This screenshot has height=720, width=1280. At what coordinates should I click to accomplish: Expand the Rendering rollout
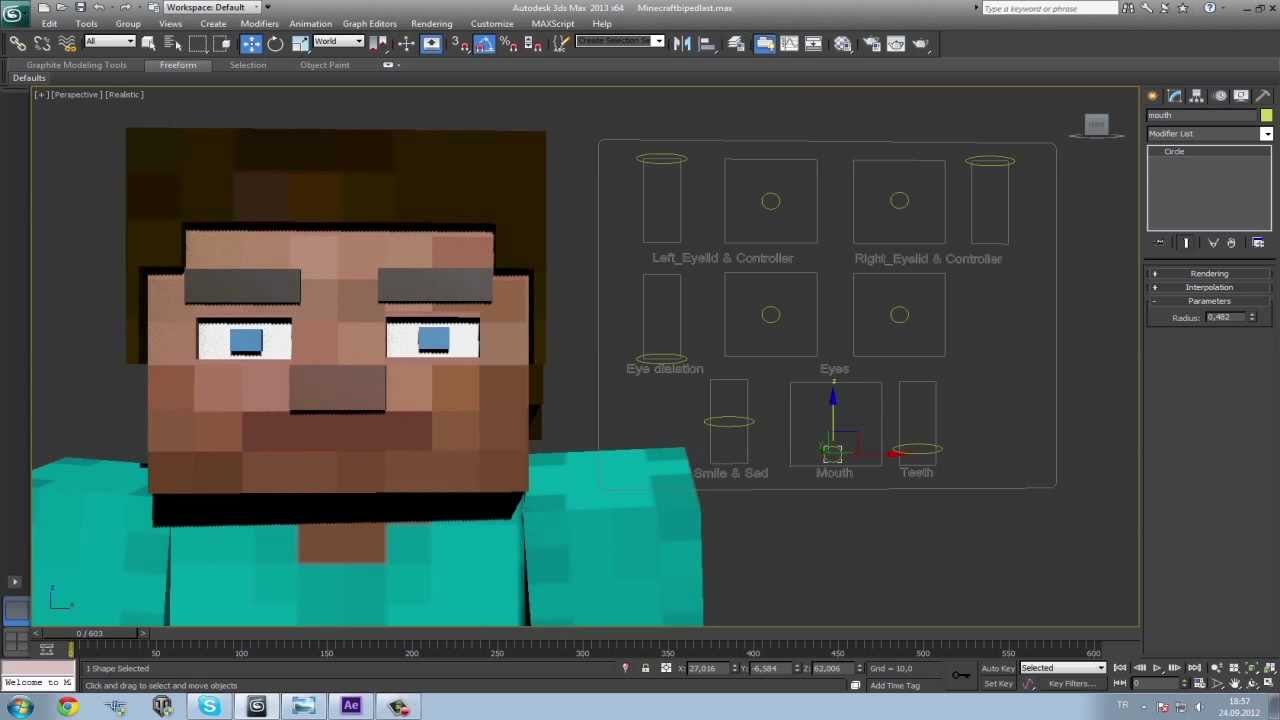pyautogui.click(x=1209, y=273)
